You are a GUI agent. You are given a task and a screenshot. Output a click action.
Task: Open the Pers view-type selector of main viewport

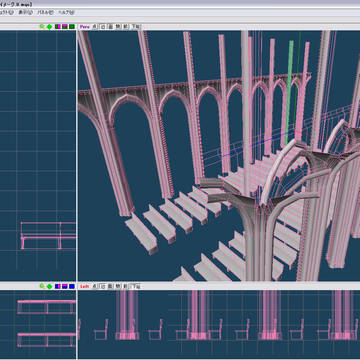click(x=85, y=27)
